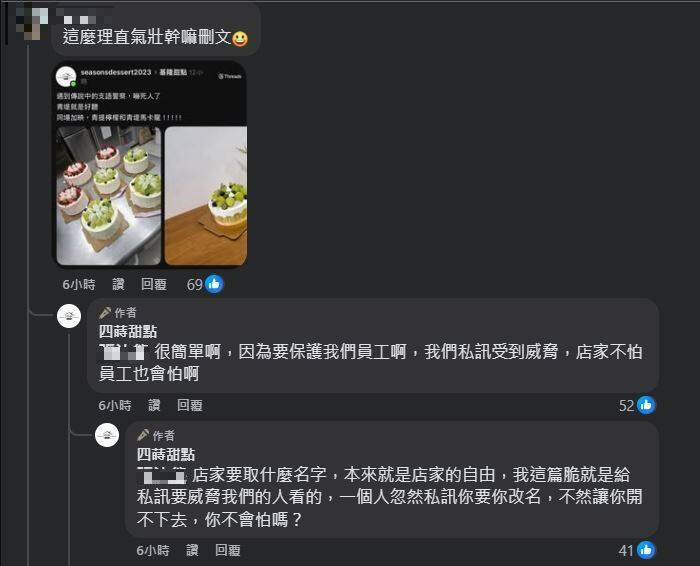Click the like reaction icon beside 41

pyautogui.click(x=646, y=550)
